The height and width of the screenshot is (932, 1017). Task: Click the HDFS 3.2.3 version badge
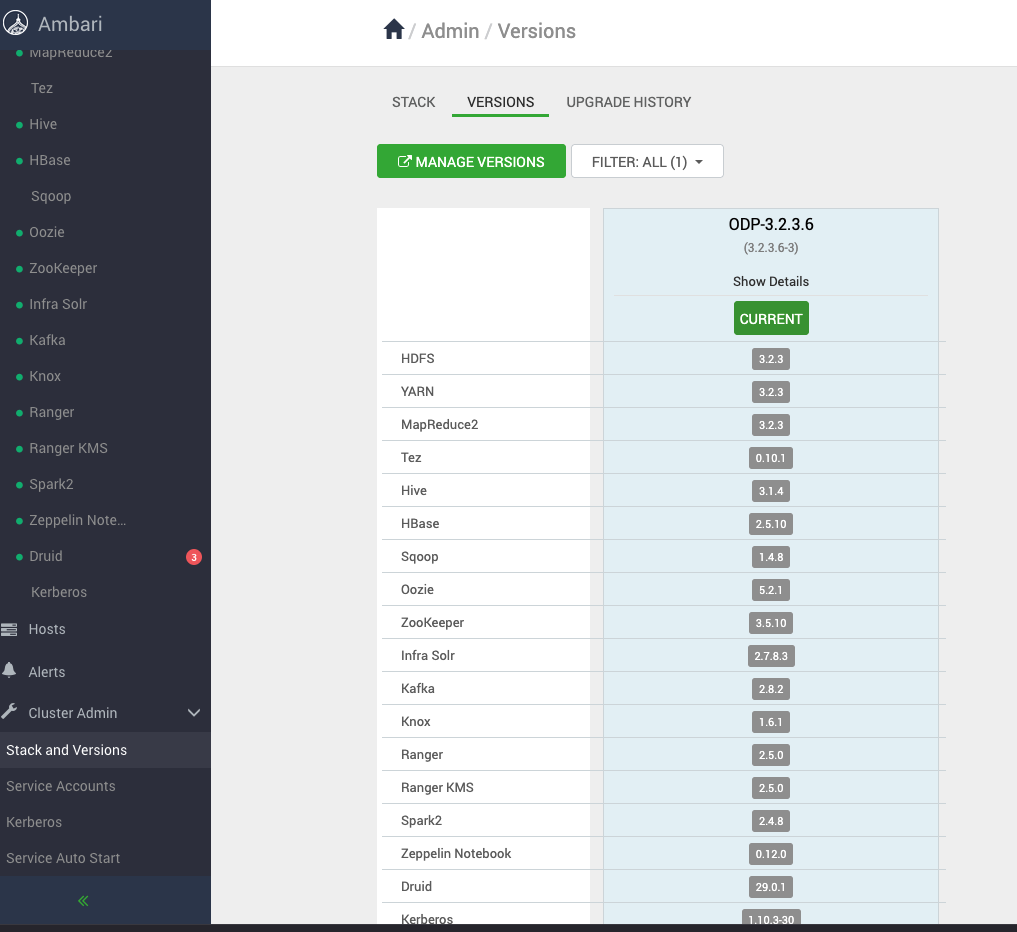771,359
